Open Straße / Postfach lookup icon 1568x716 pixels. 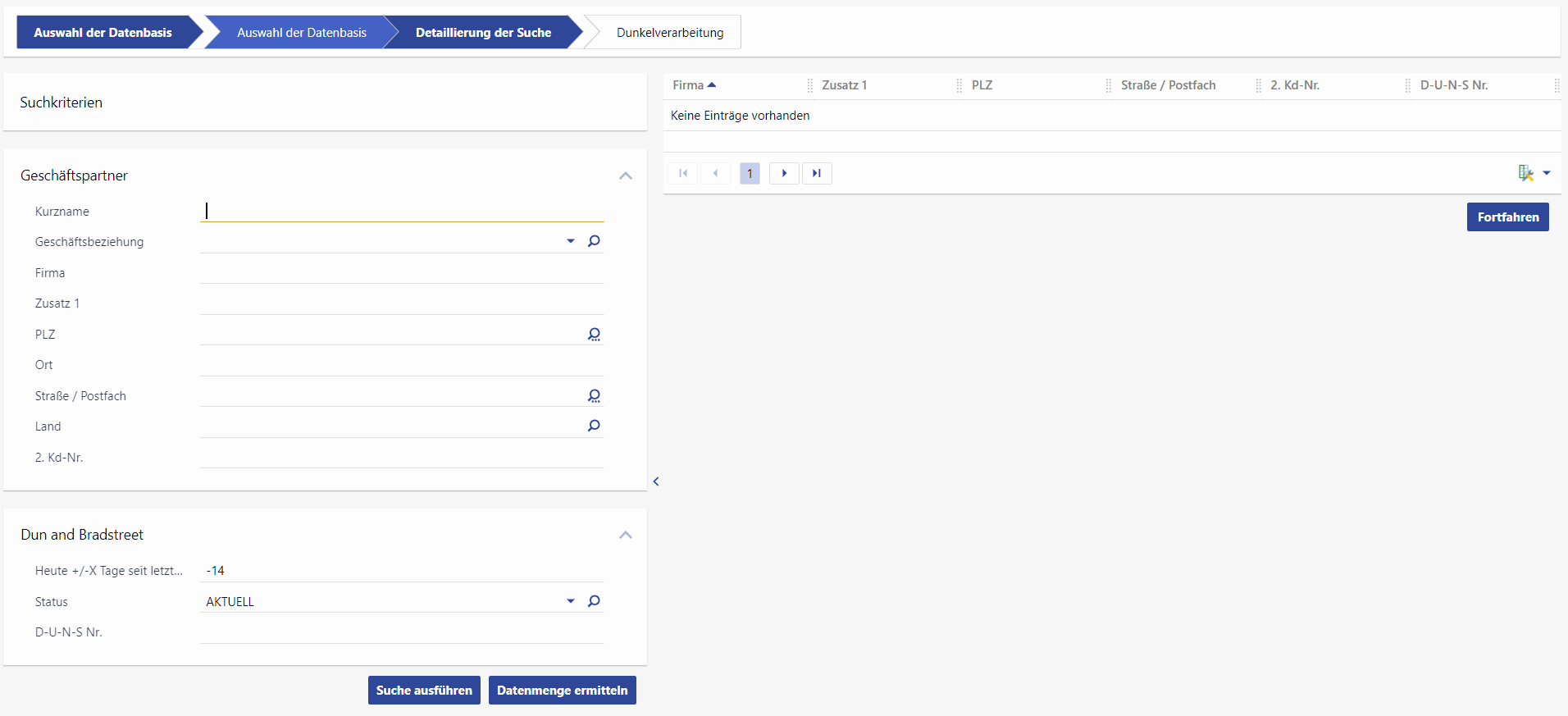pyautogui.click(x=594, y=395)
